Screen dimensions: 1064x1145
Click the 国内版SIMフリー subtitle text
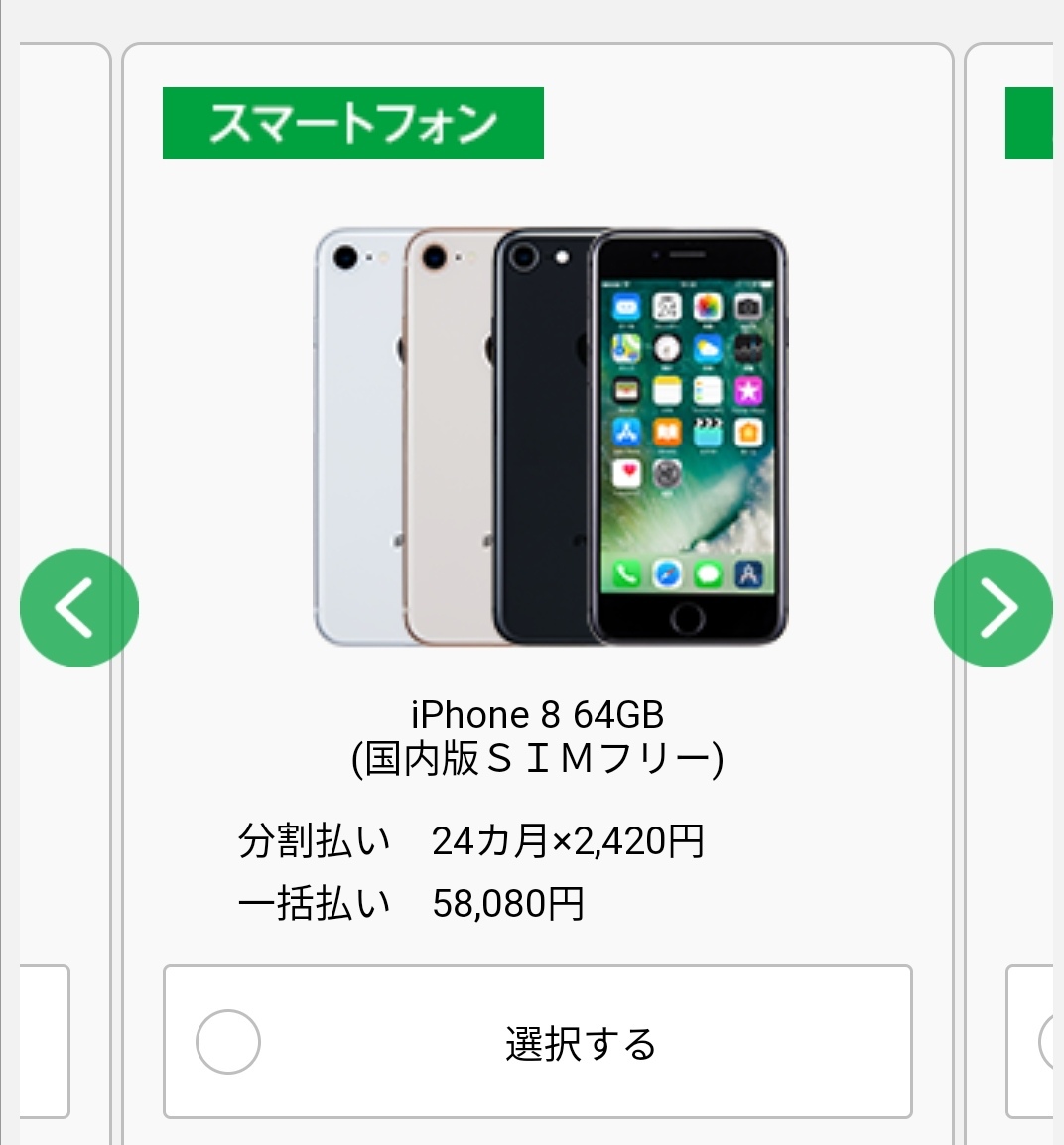coord(538,759)
